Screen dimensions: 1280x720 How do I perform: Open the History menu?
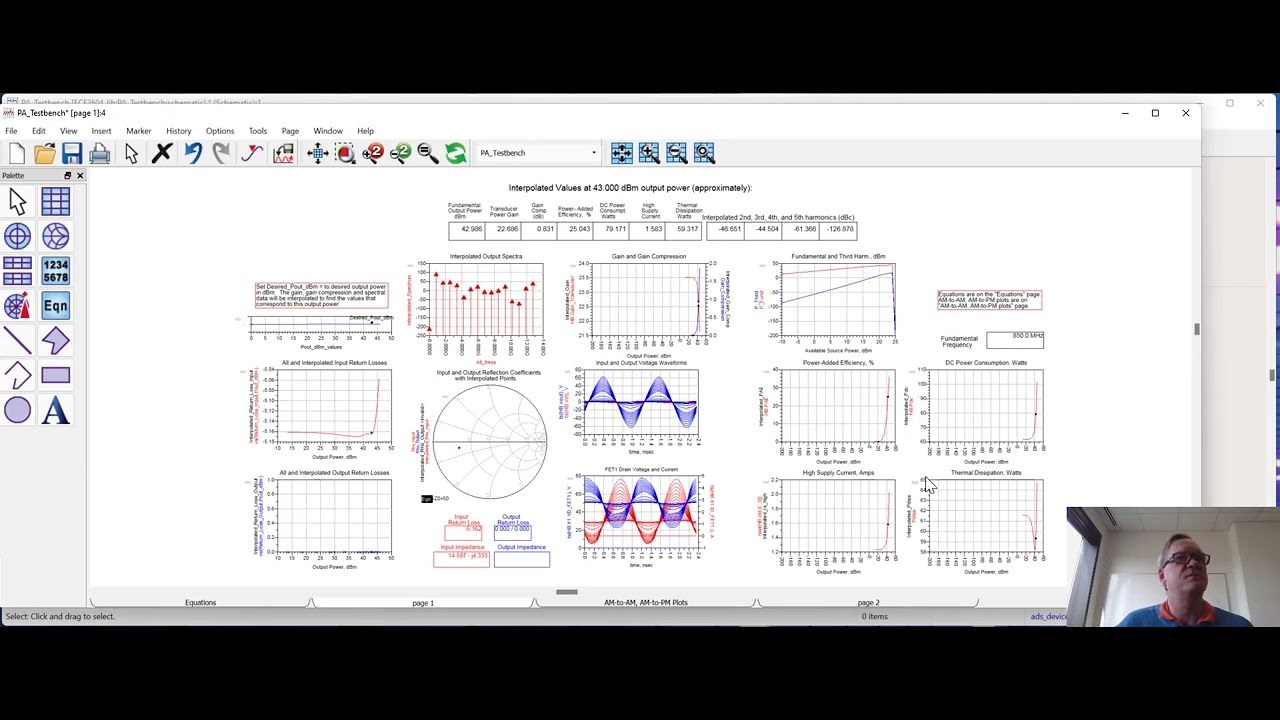point(179,131)
